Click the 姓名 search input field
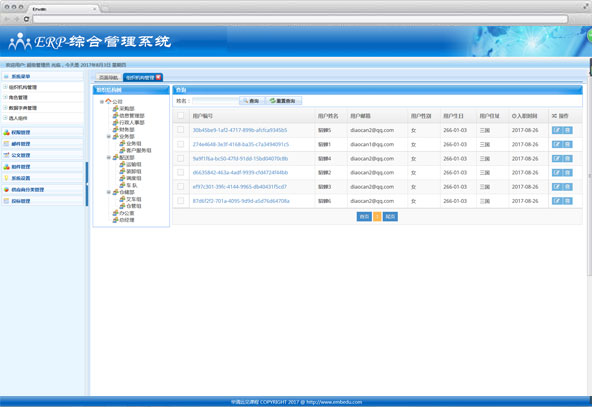592x407 pixels. 215,101
